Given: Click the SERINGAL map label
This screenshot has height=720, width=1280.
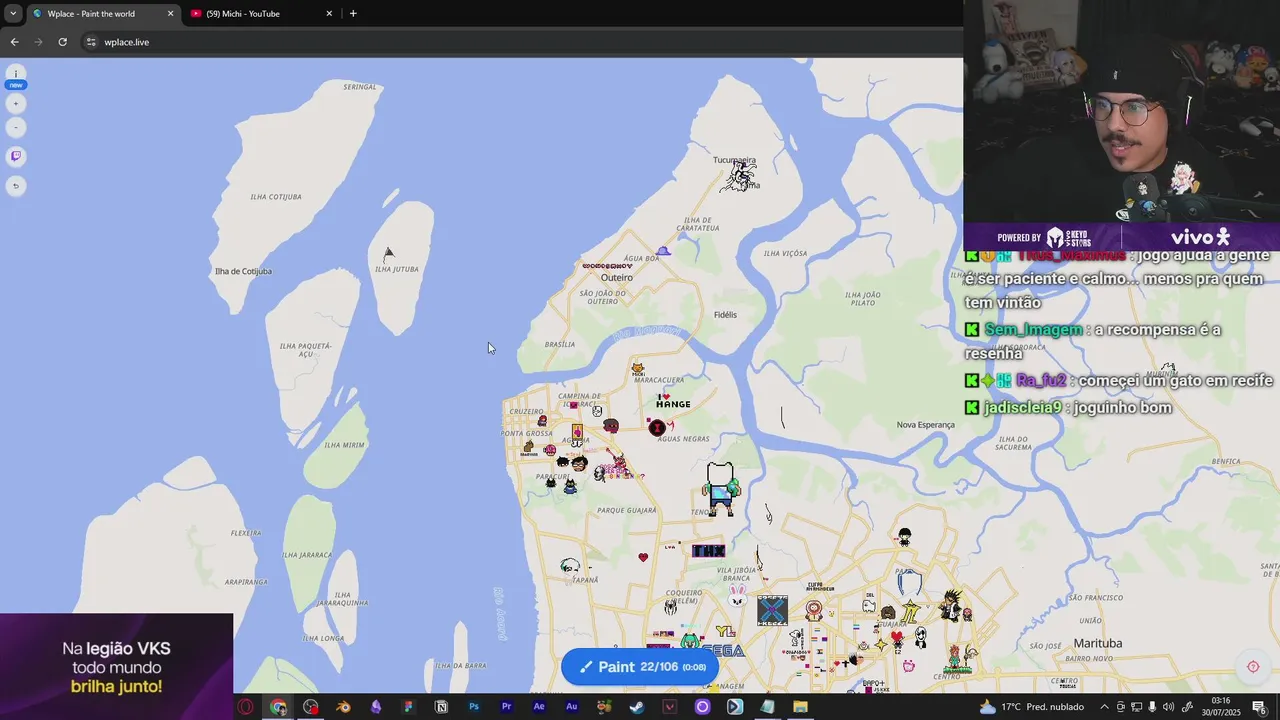Looking at the screenshot, I should 360,87.
